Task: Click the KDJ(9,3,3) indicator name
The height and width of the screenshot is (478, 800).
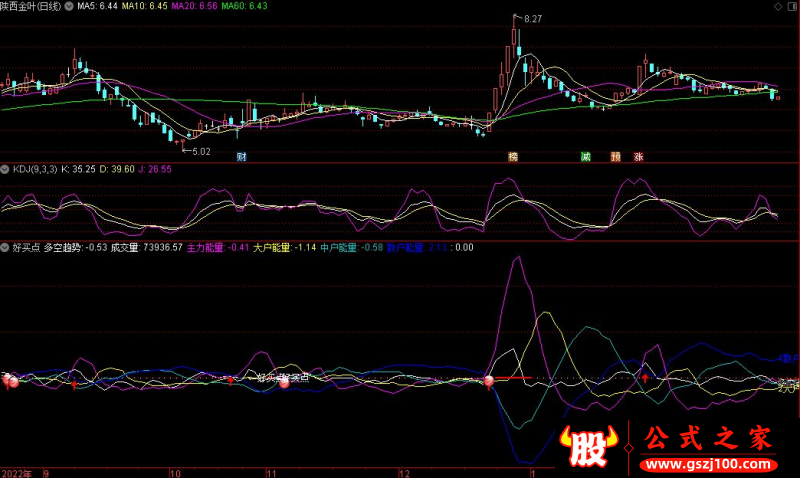Action: (x=34, y=169)
